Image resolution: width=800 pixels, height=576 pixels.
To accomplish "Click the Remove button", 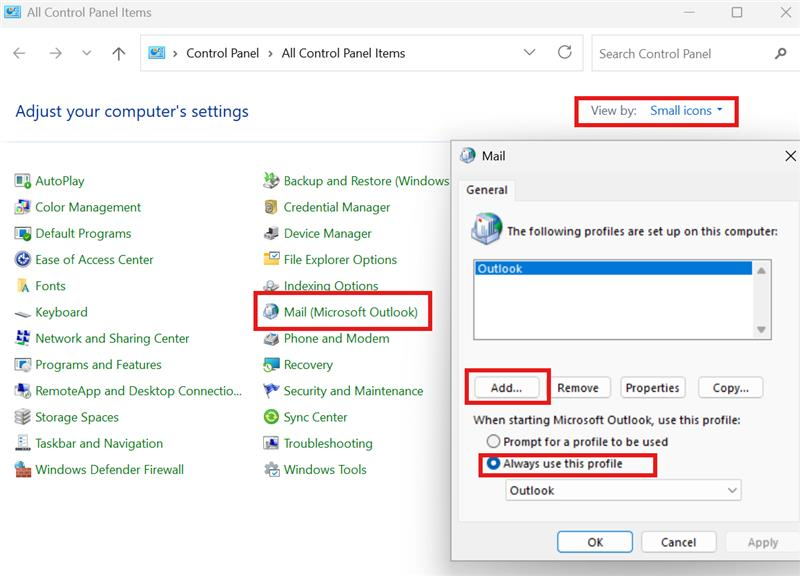I will (578, 388).
